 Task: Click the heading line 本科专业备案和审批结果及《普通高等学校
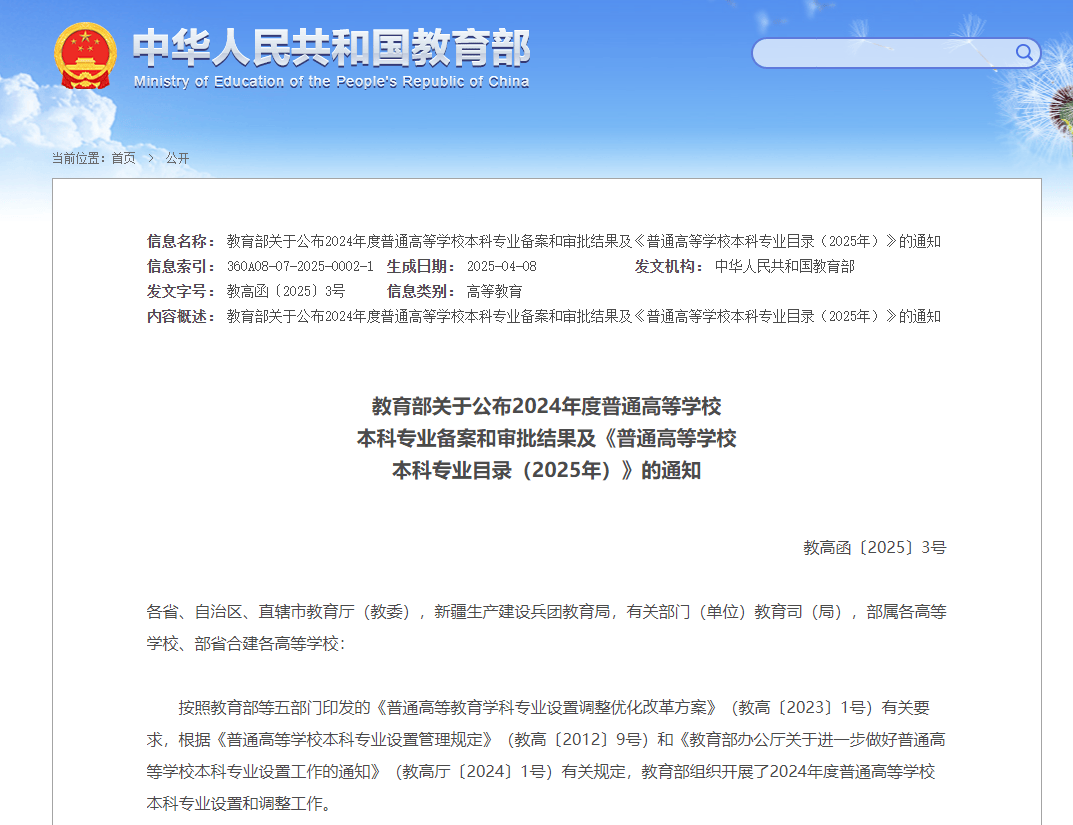pos(546,438)
